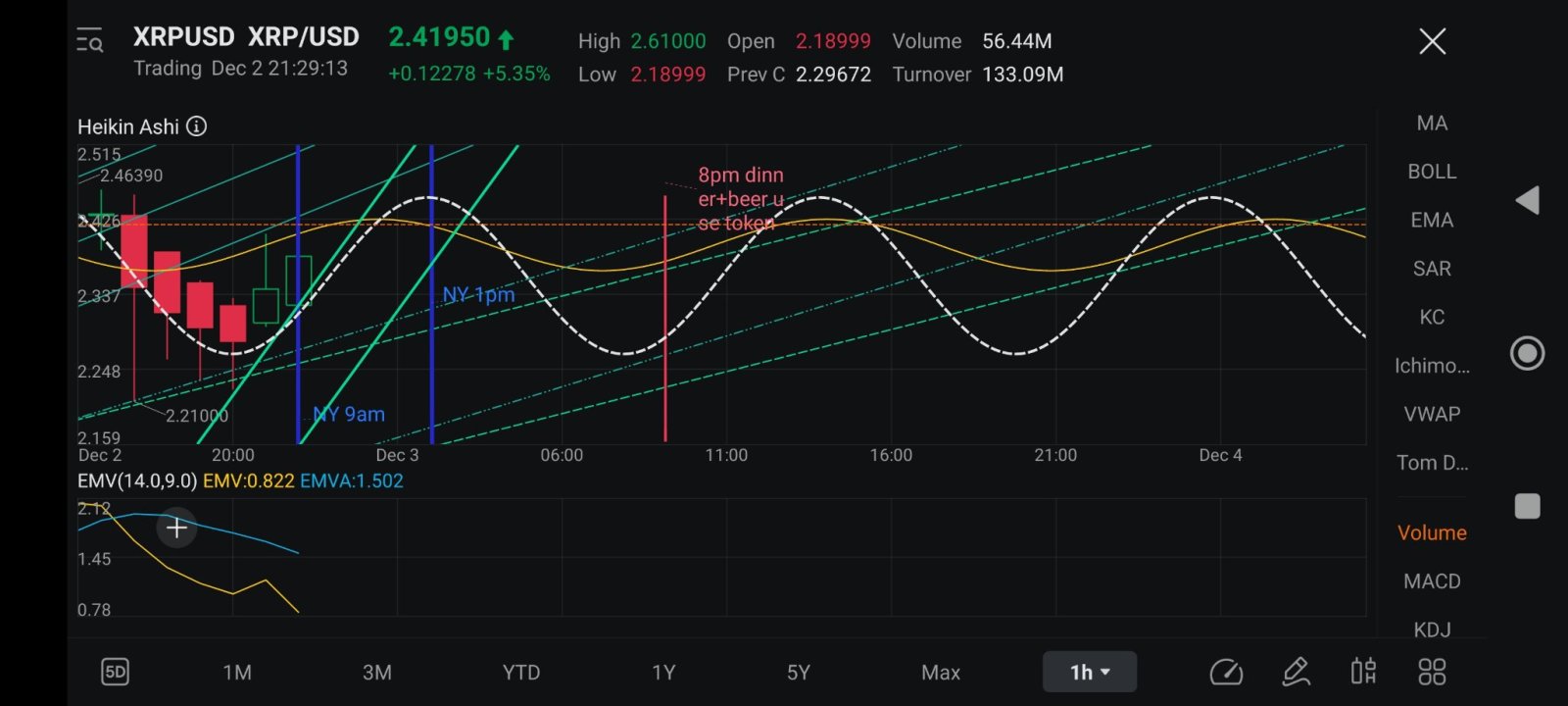Tap the Android back triangle
This screenshot has height=706, width=1568.
click(1527, 201)
